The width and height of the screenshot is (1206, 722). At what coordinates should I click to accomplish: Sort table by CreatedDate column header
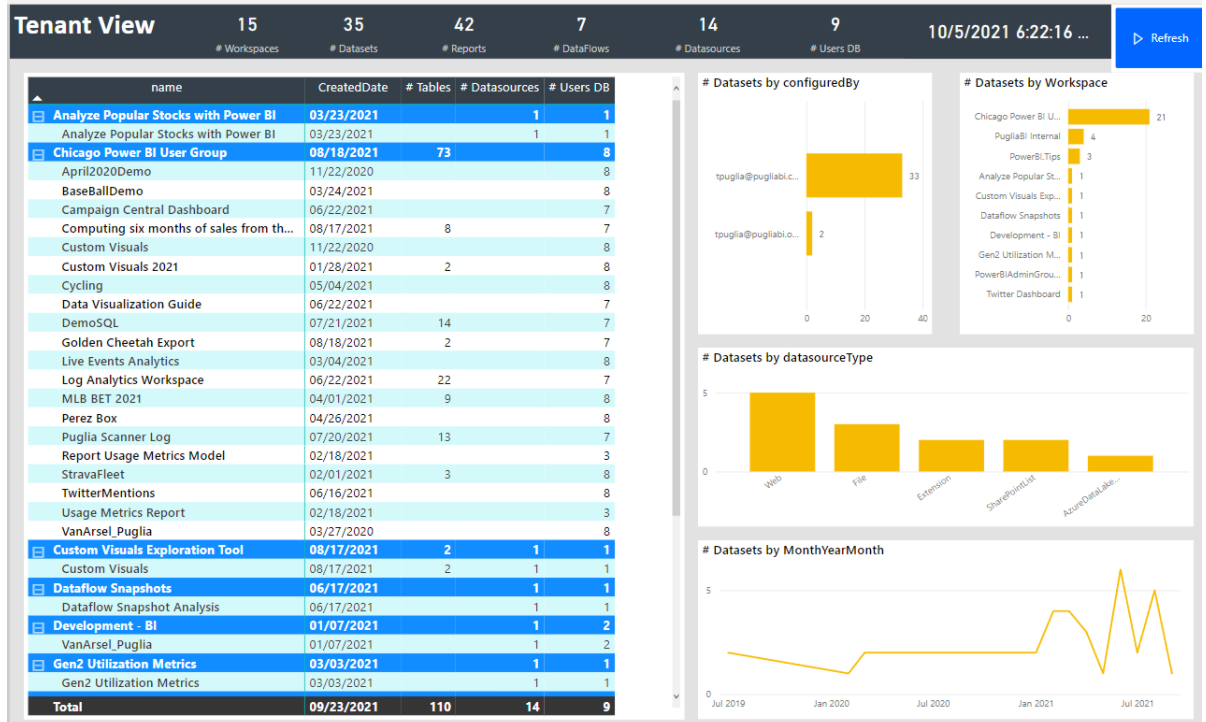coord(354,88)
